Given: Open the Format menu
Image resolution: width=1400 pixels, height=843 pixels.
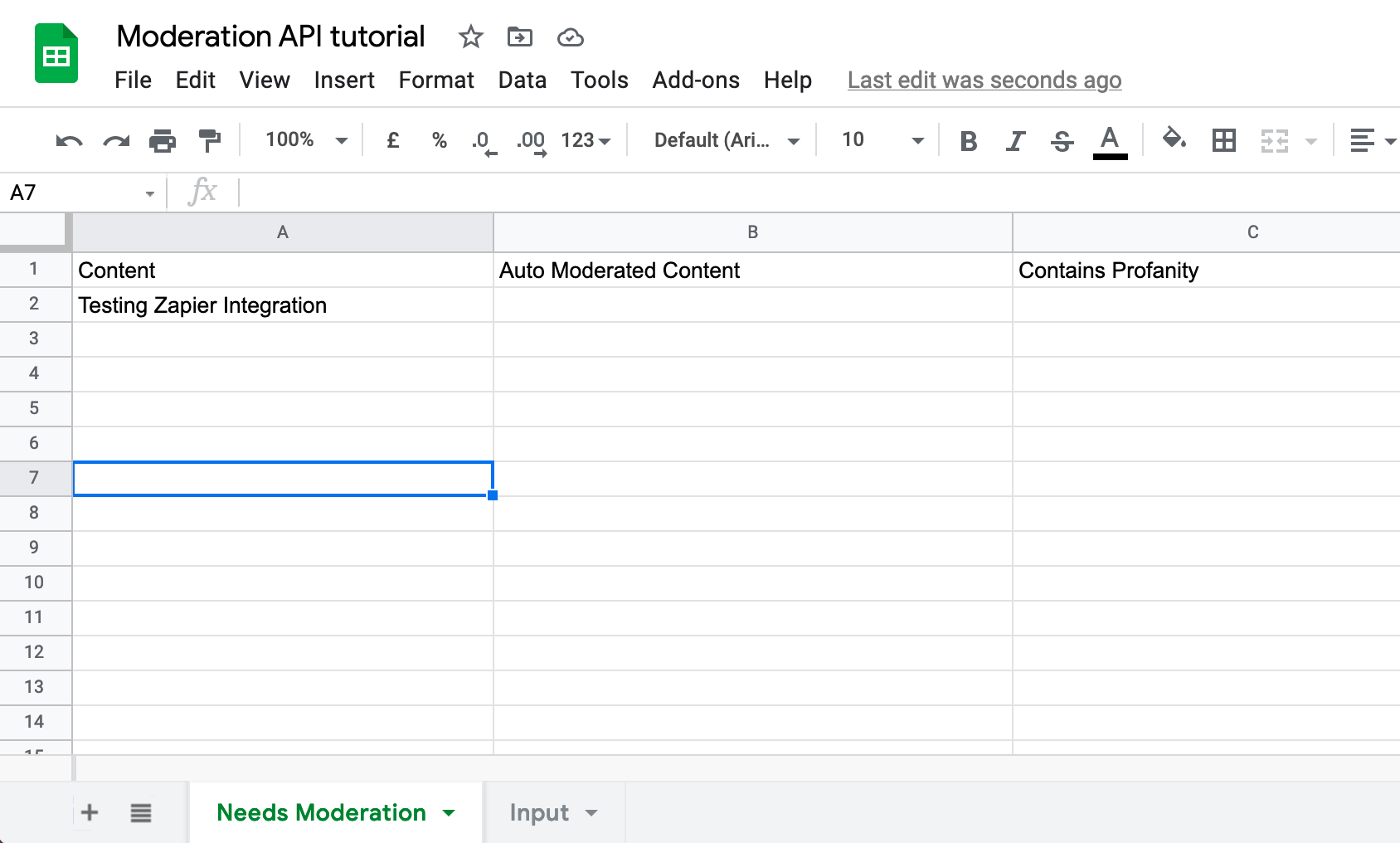Looking at the screenshot, I should (x=436, y=80).
